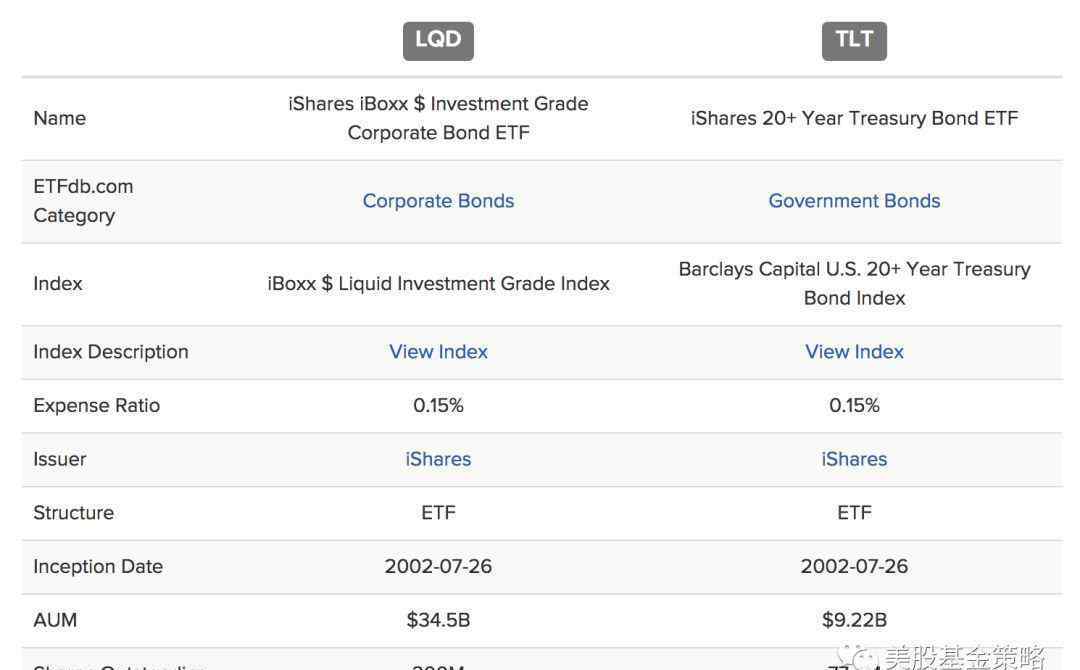Click the Index Description row label
1080x670 pixels.
point(111,352)
